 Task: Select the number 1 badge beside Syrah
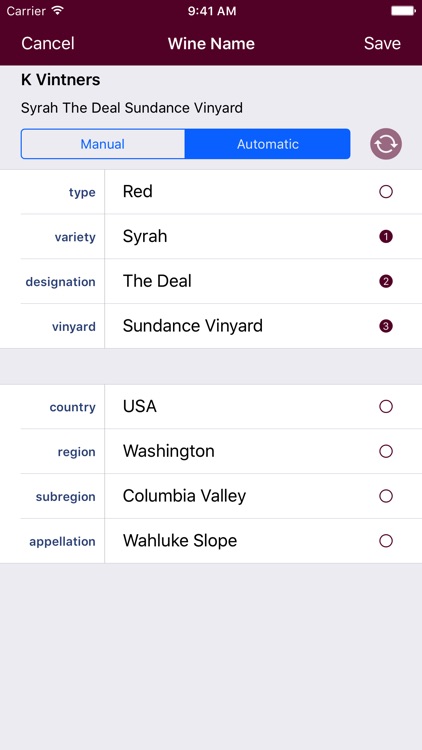(x=386, y=236)
